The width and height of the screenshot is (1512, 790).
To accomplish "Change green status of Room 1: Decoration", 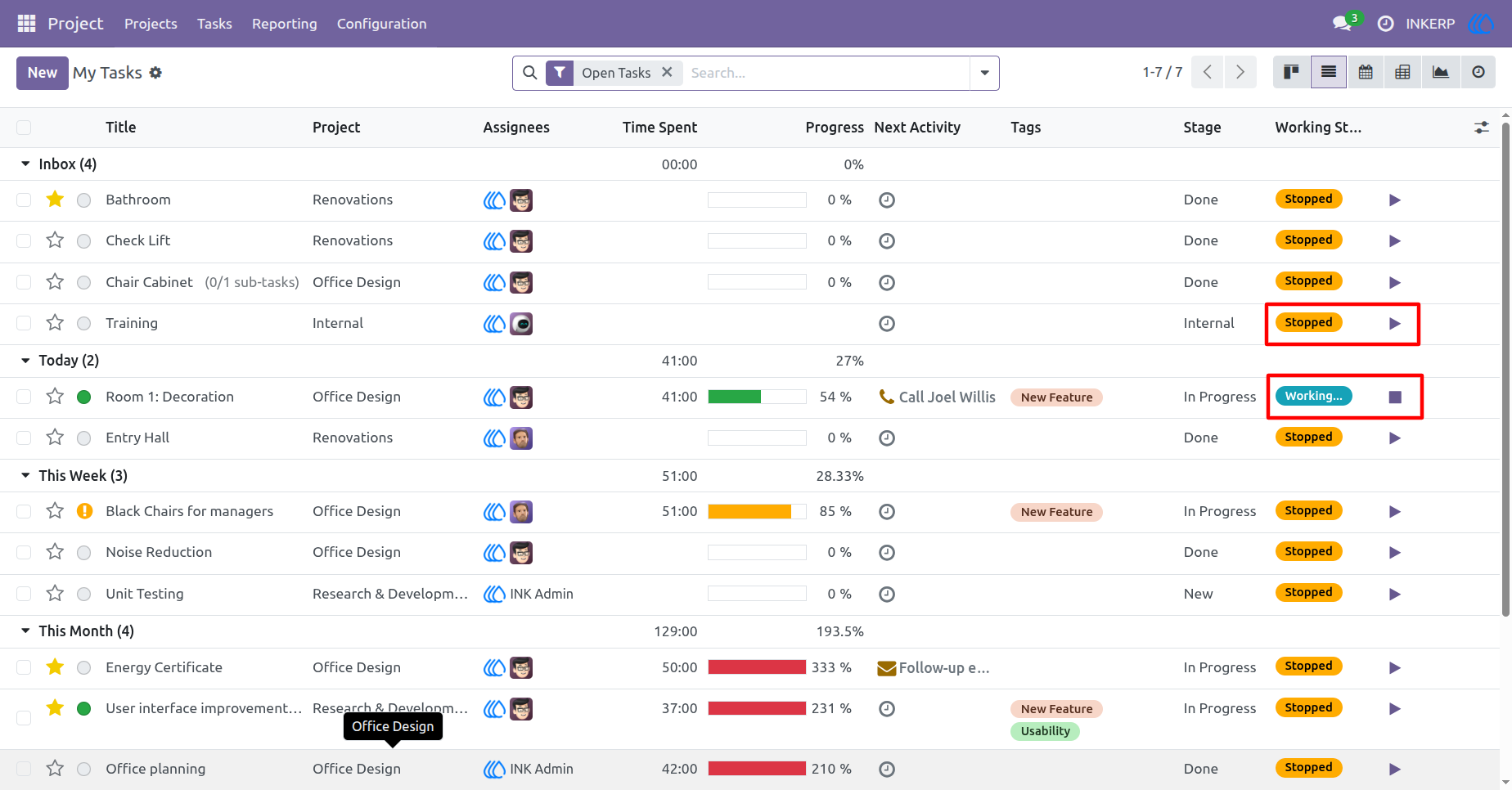I will pyautogui.click(x=83, y=397).
